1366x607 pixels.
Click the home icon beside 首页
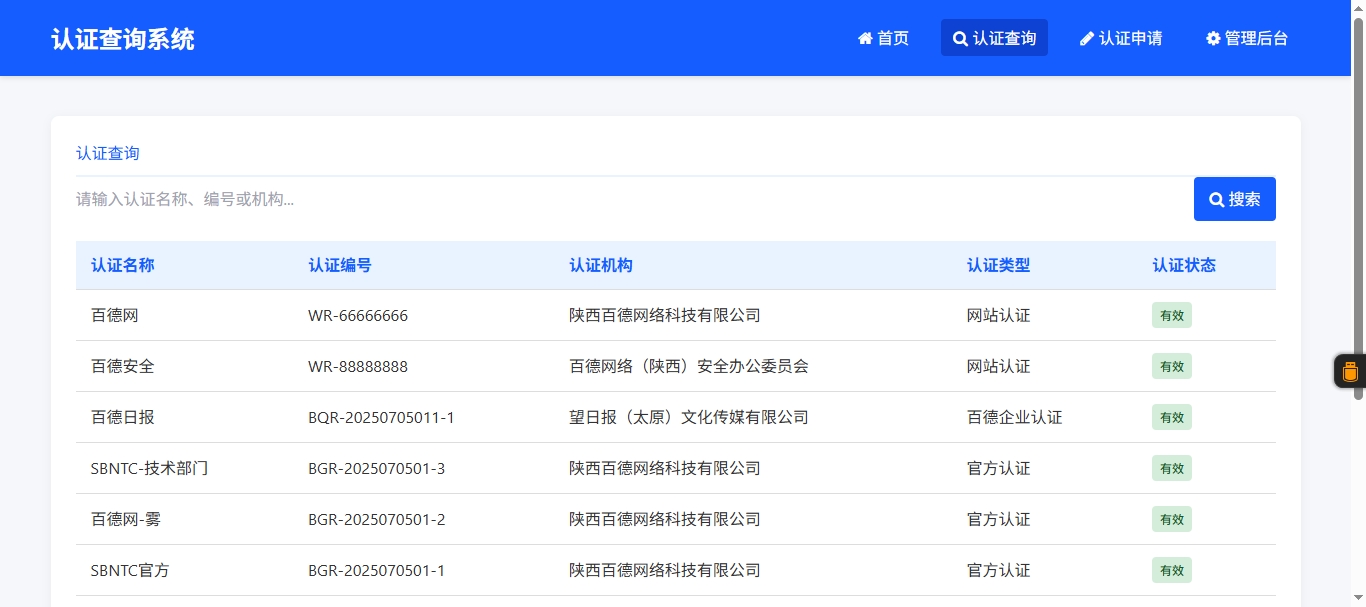pyautogui.click(x=865, y=39)
